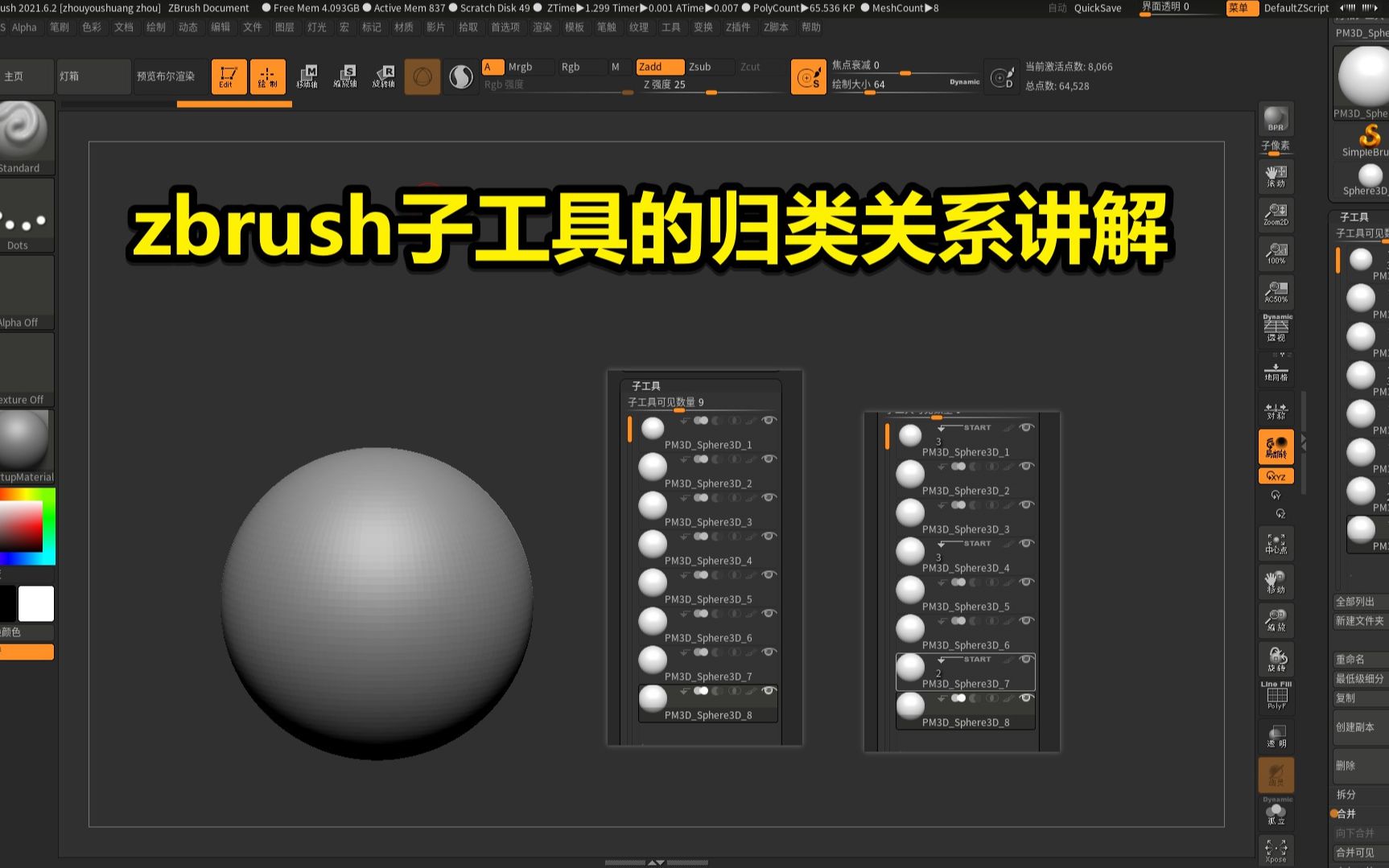
Task: Toggle the 透明 transparency icon
Action: [x=1276, y=737]
